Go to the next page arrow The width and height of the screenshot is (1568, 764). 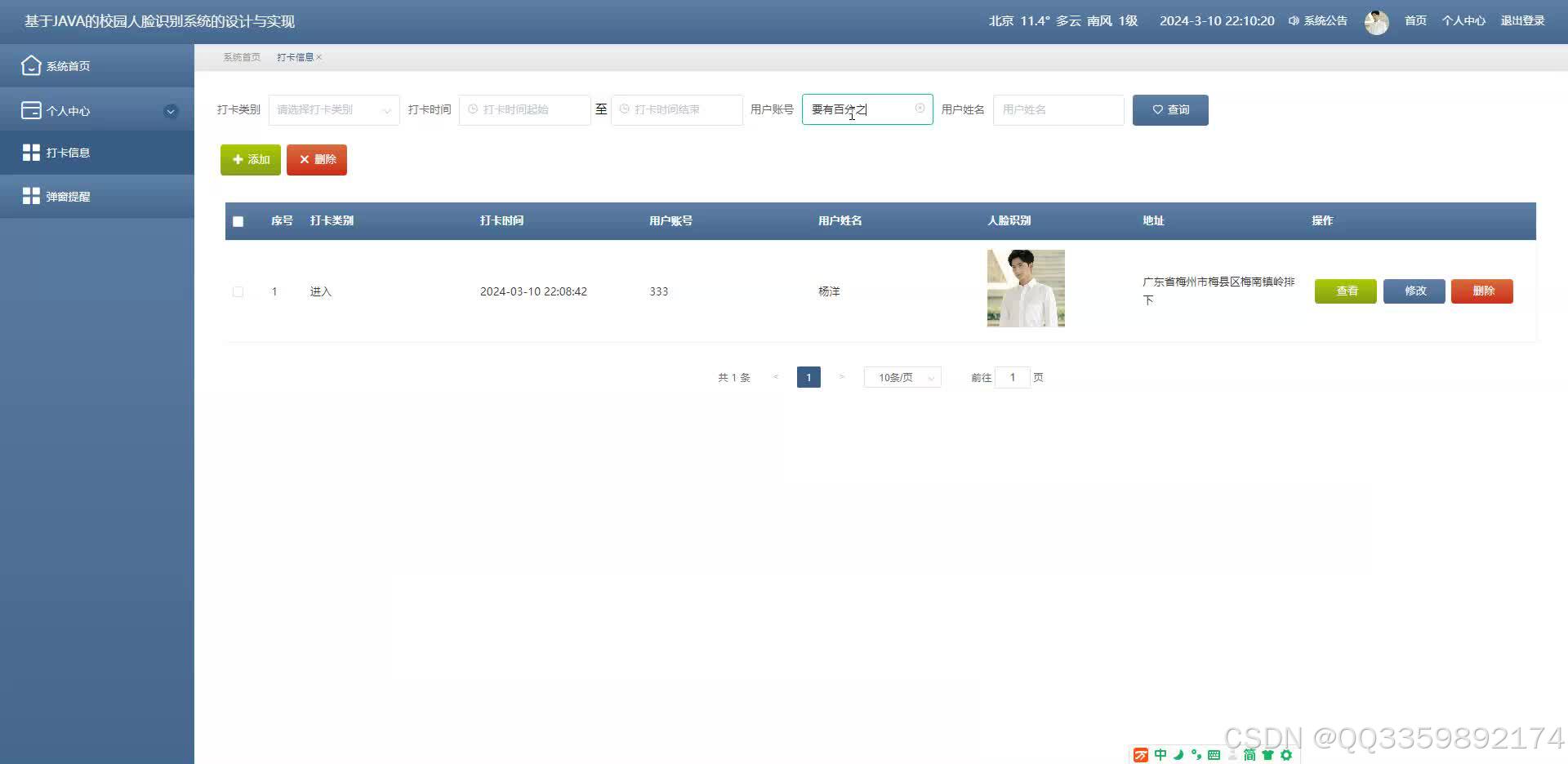pyautogui.click(x=841, y=377)
